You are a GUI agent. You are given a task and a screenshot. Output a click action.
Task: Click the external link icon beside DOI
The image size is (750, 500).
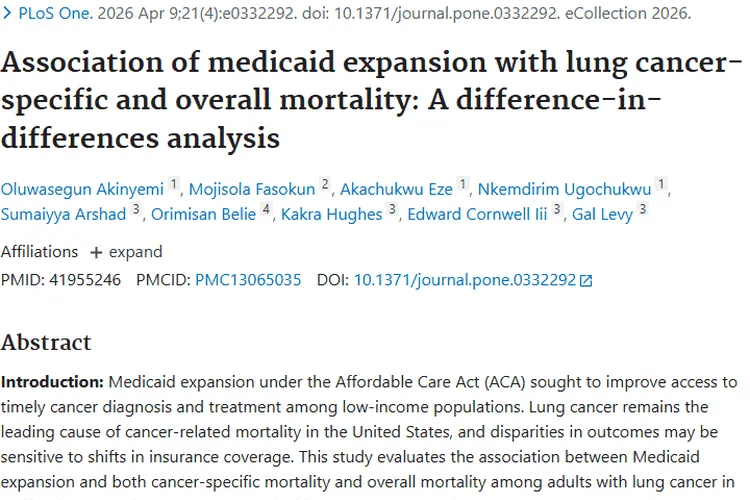[586, 281]
